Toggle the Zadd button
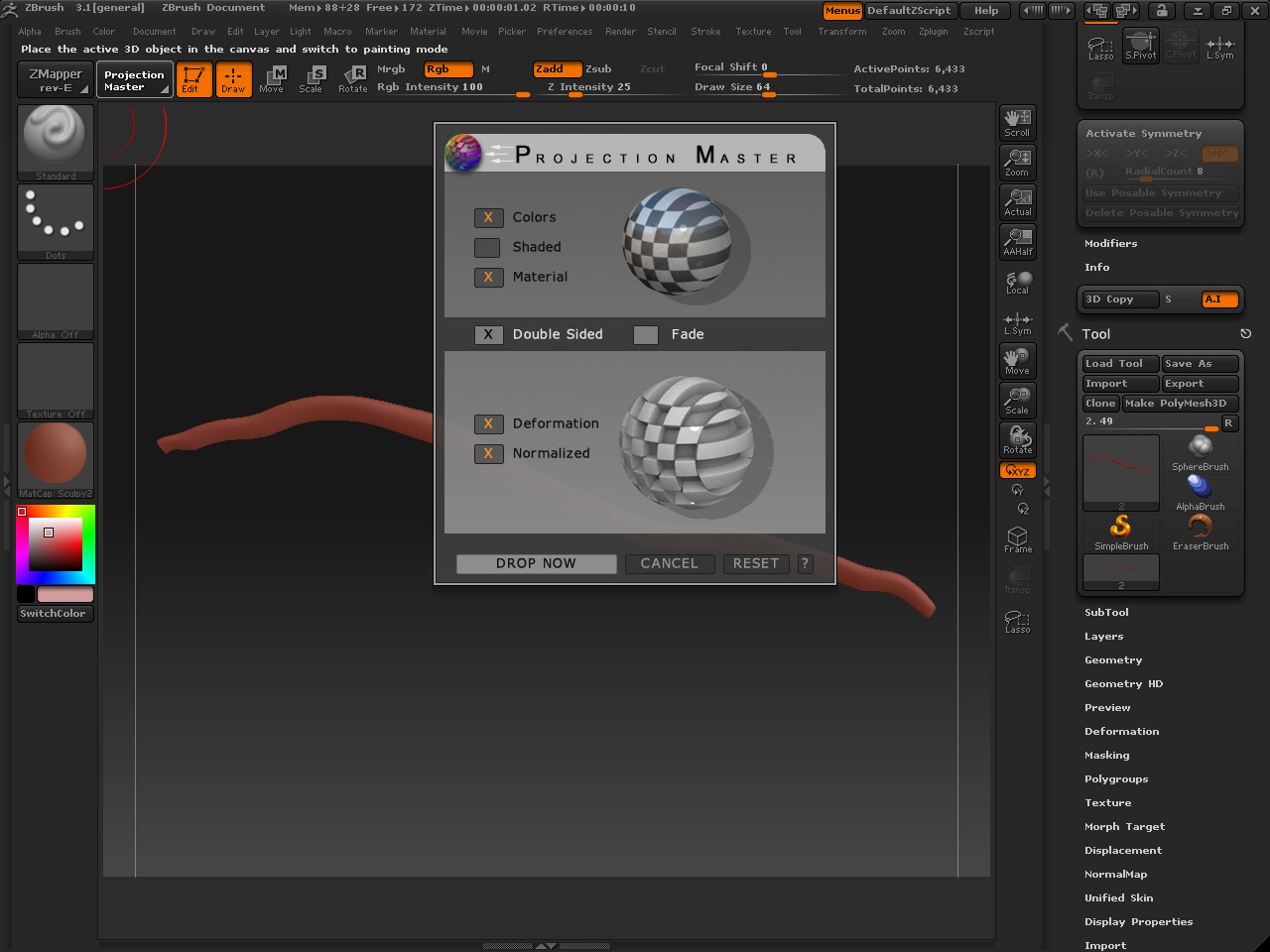1270x952 pixels. [557, 69]
